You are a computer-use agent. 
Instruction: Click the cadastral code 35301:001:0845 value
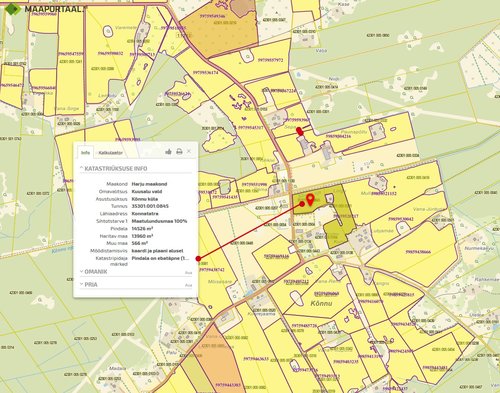(x=150, y=206)
